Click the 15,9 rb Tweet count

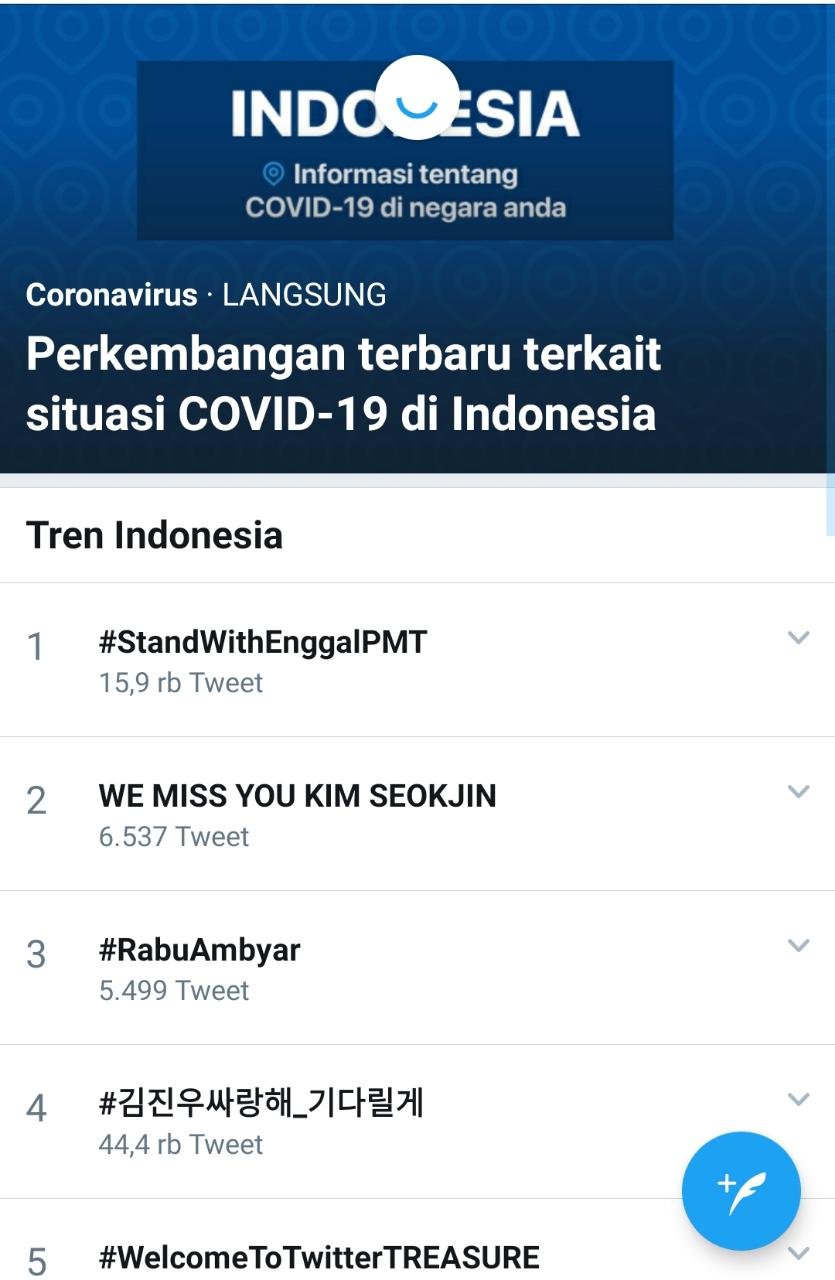181,683
